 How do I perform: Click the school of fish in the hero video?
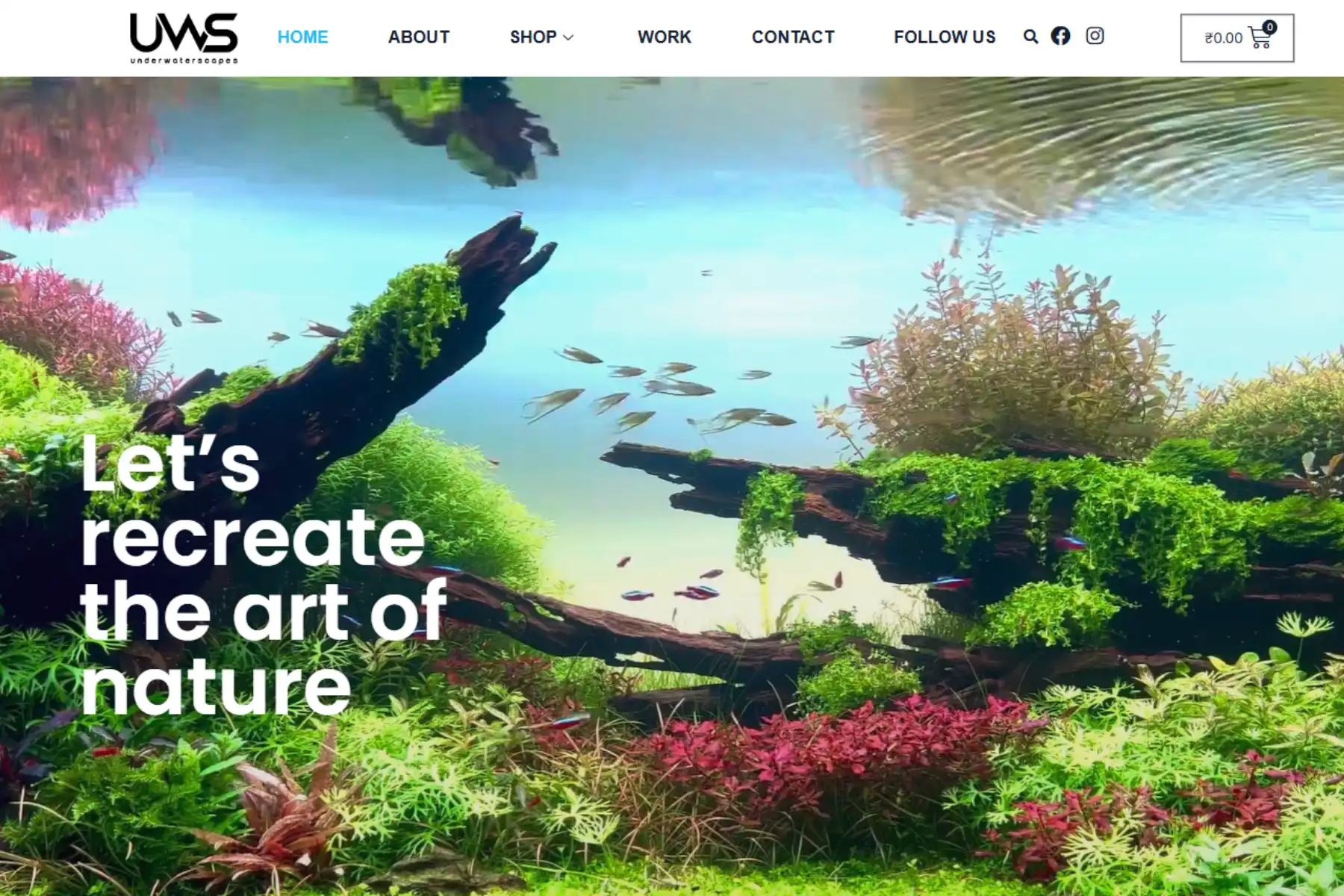point(657,392)
